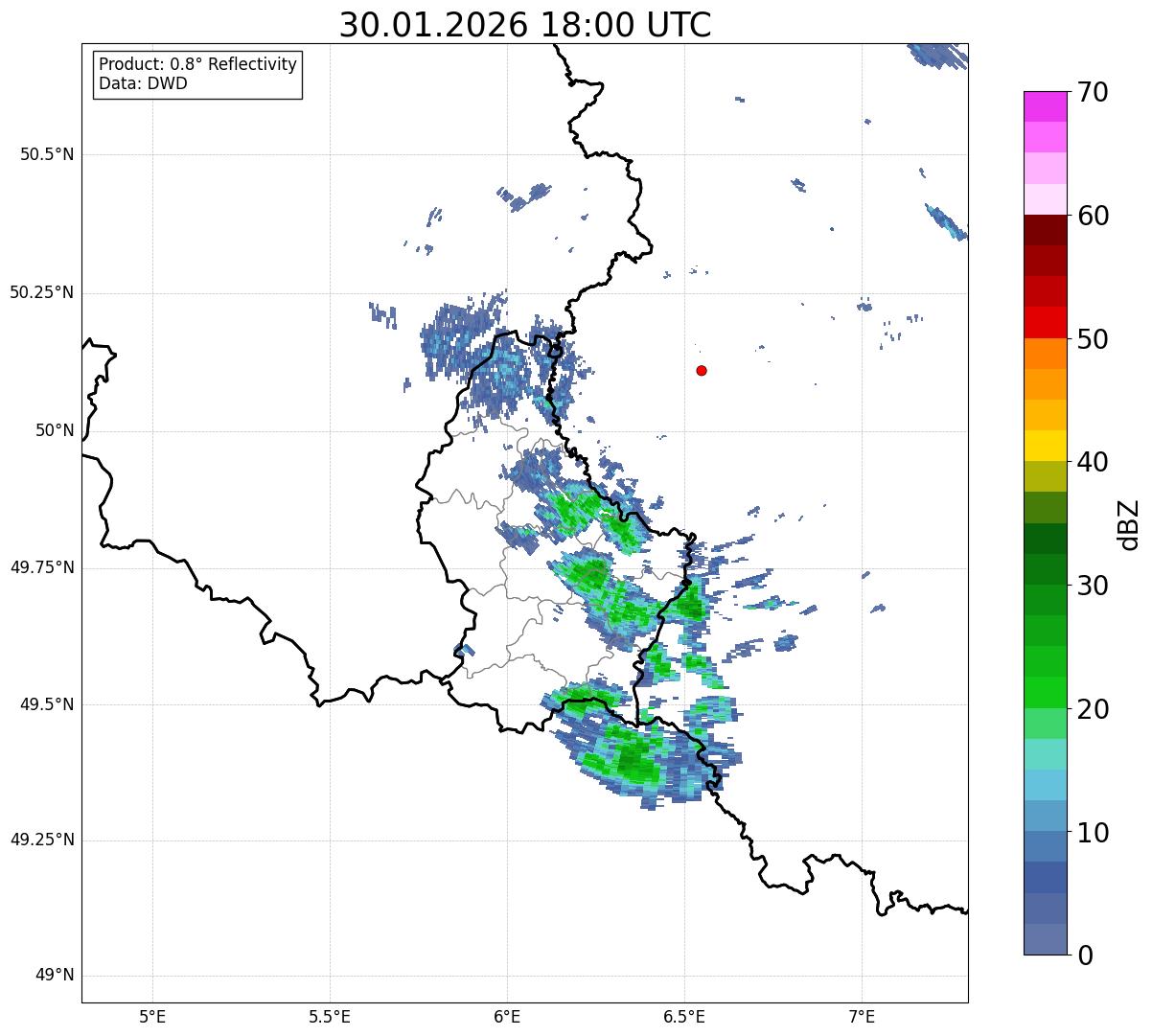Click the Product 0.8° Reflectivity info box
The width and height of the screenshot is (1152, 1036).
198,75
